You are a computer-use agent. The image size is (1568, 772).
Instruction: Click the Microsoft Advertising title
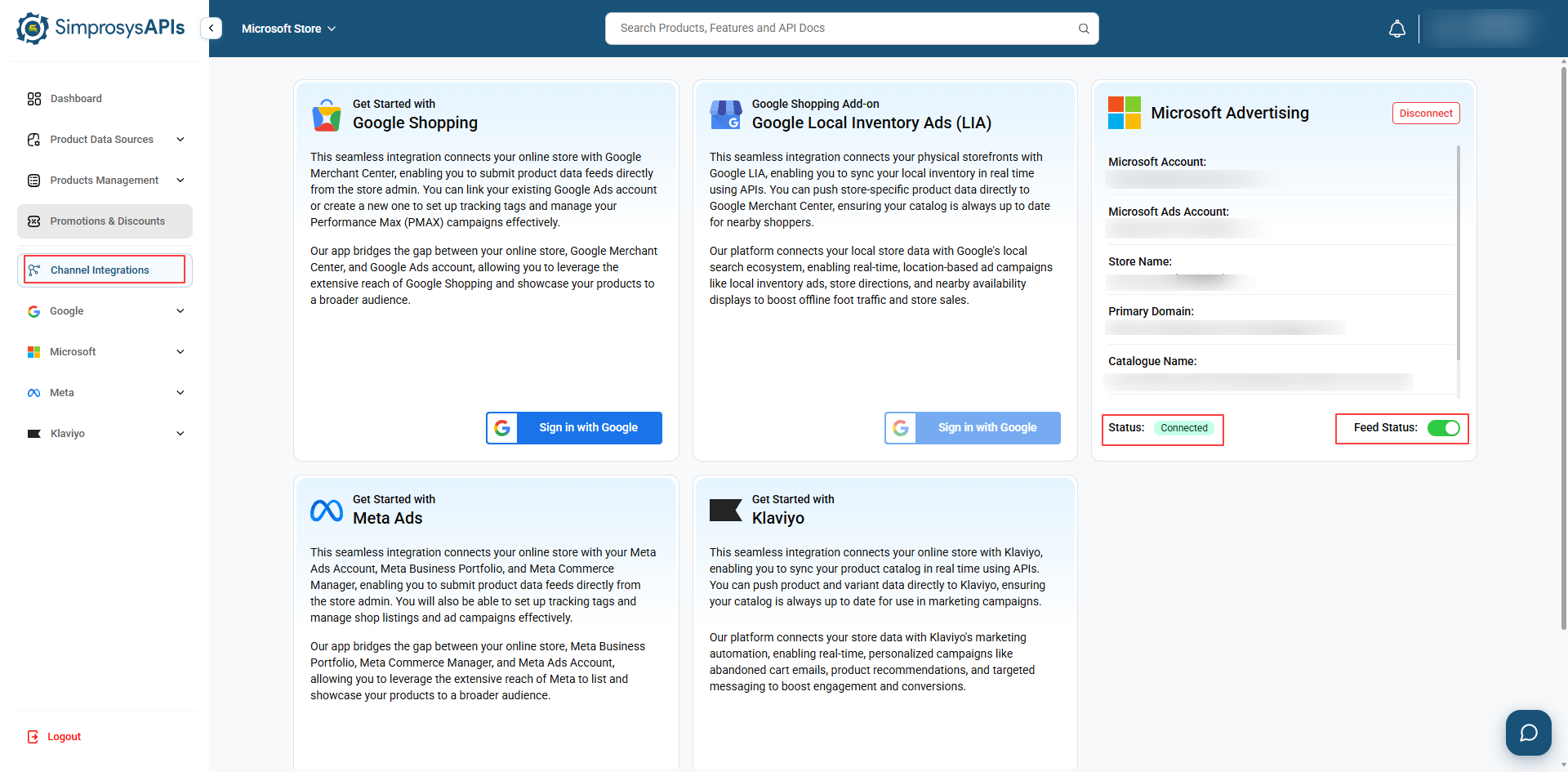point(1230,113)
